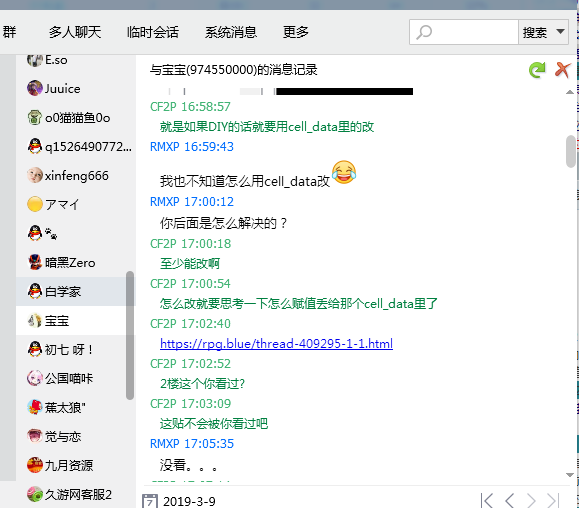Click 自学家 penguin avatar
Image resolution: width=579 pixels, height=508 pixels.
(x=35, y=291)
